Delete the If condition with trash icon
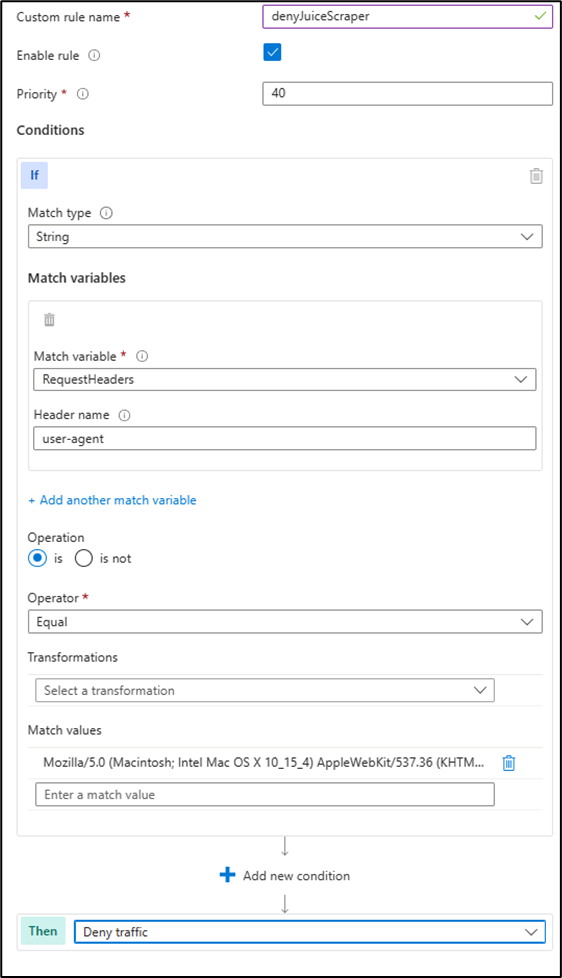 coord(536,176)
